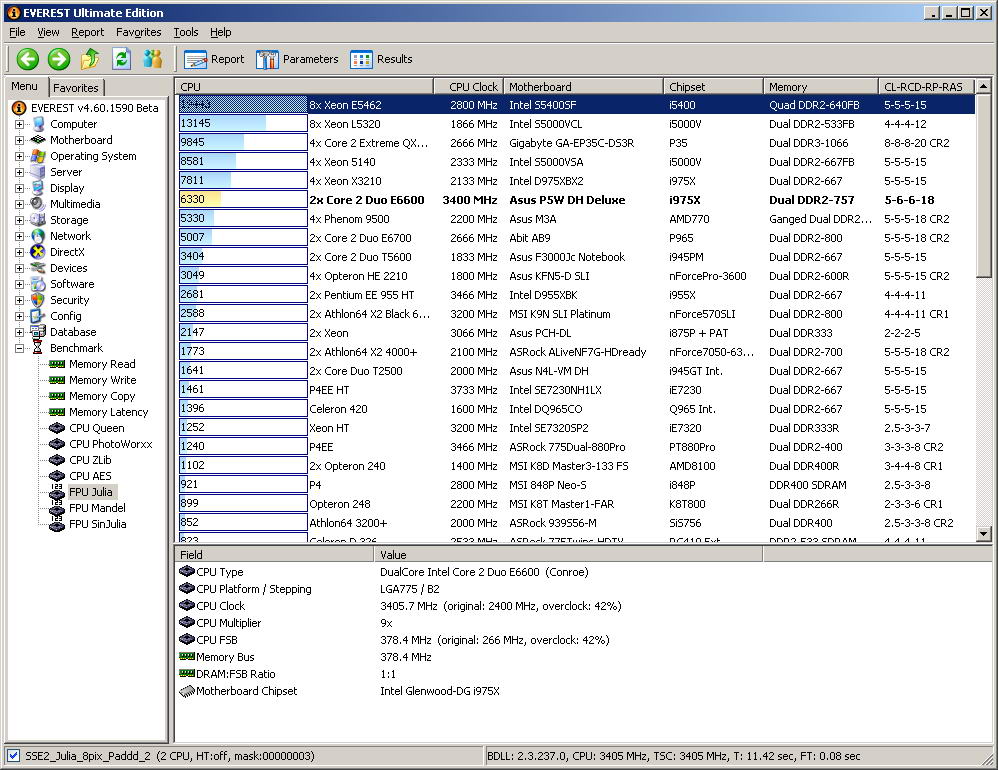Select the Database tree icon

tap(38, 332)
